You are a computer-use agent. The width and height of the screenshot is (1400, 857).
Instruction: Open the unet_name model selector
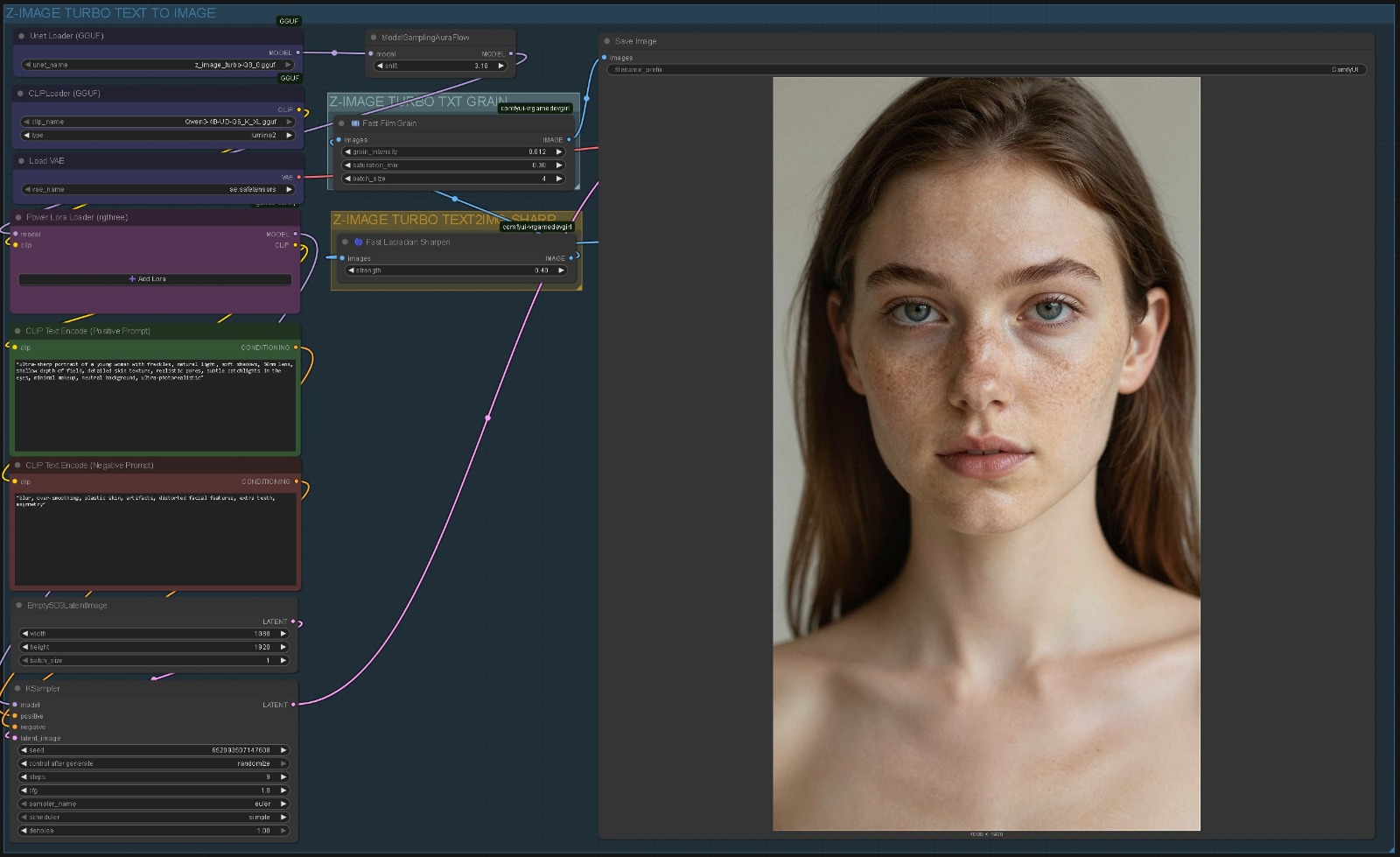click(x=157, y=65)
